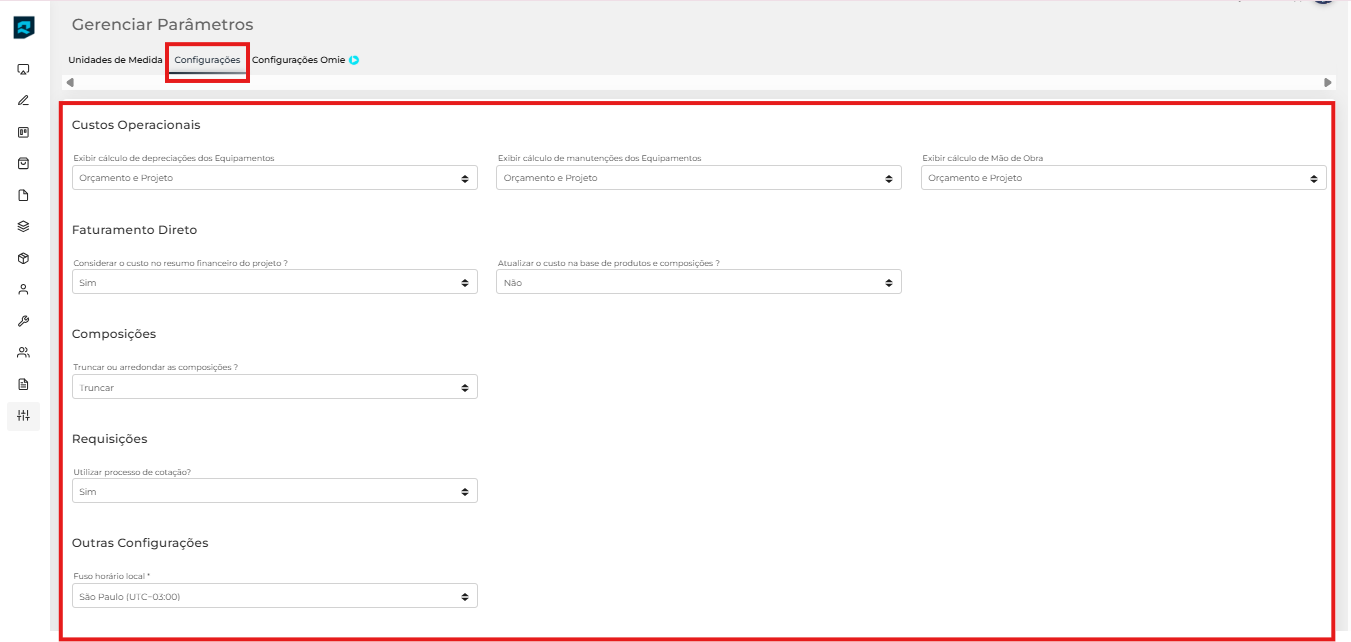Click the app logo in the sidebar
Viewport: 1351px width, 642px height.
(24, 27)
